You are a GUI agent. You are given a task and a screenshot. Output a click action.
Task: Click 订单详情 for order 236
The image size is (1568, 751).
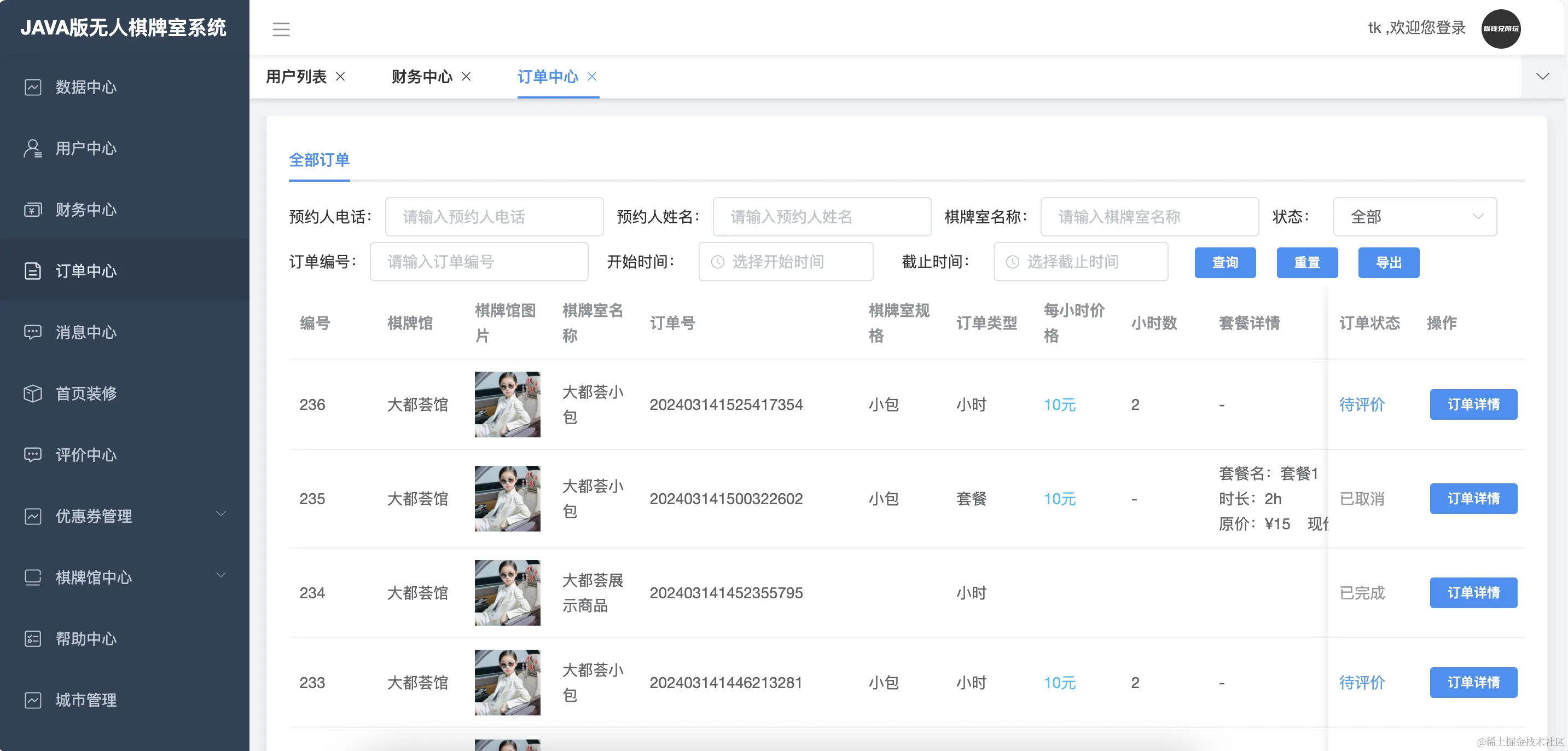(1473, 405)
